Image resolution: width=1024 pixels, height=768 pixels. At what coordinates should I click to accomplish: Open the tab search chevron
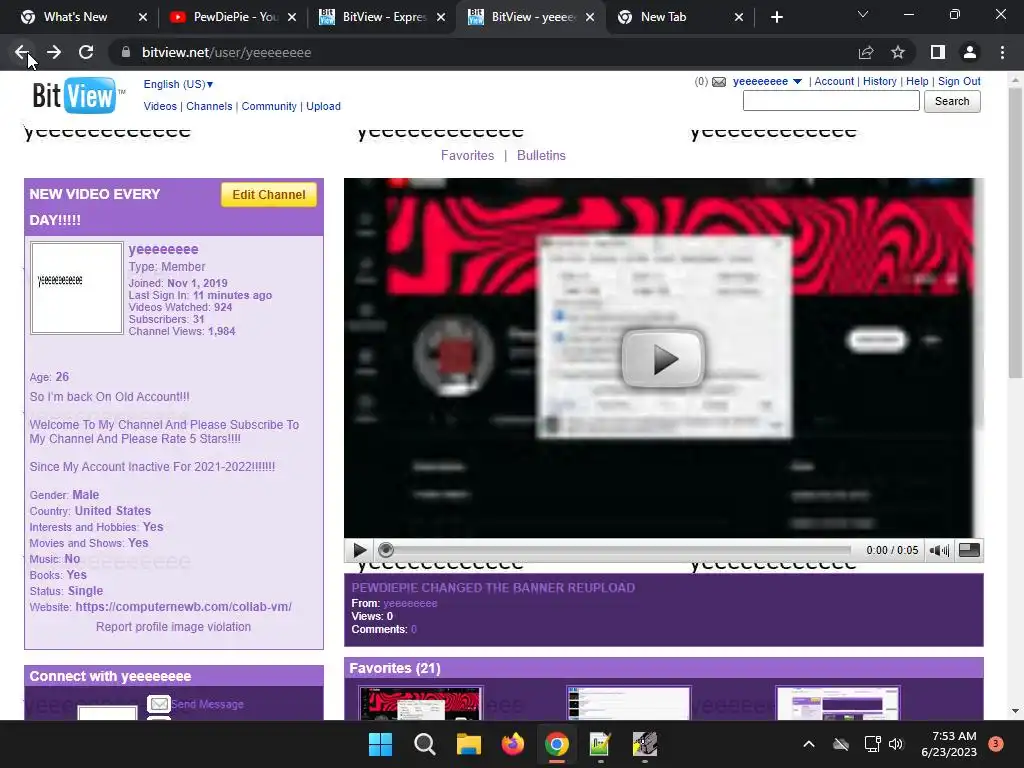point(863,14)
